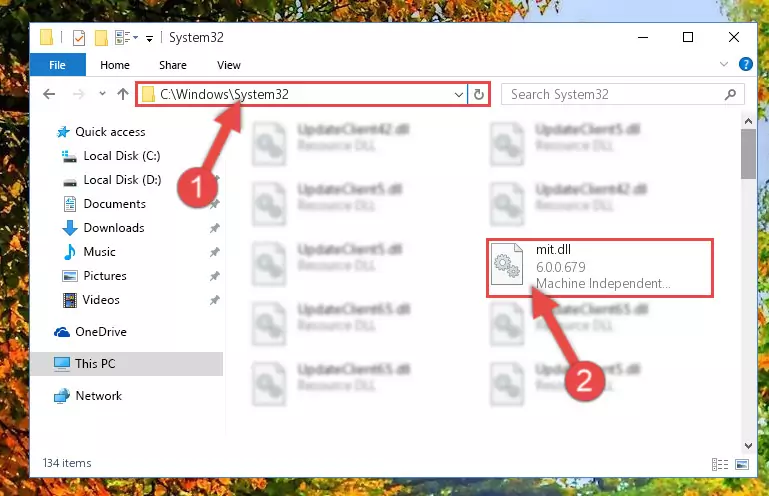Viewport: 769px width, 496px height.
Task: Click the pin icon next to Downloads
Action: coord(214,228)
